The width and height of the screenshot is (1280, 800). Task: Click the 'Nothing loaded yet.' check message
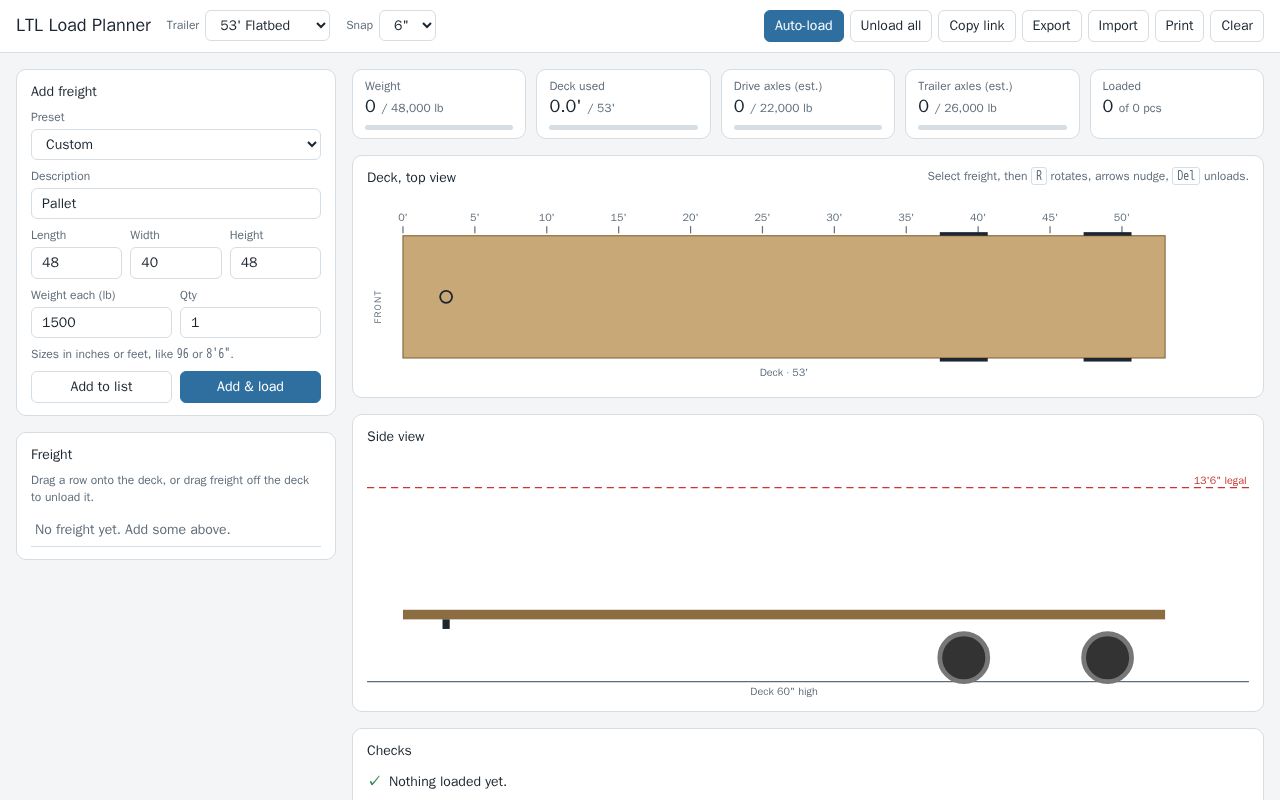pyautogui.click(x=448, y=781)
